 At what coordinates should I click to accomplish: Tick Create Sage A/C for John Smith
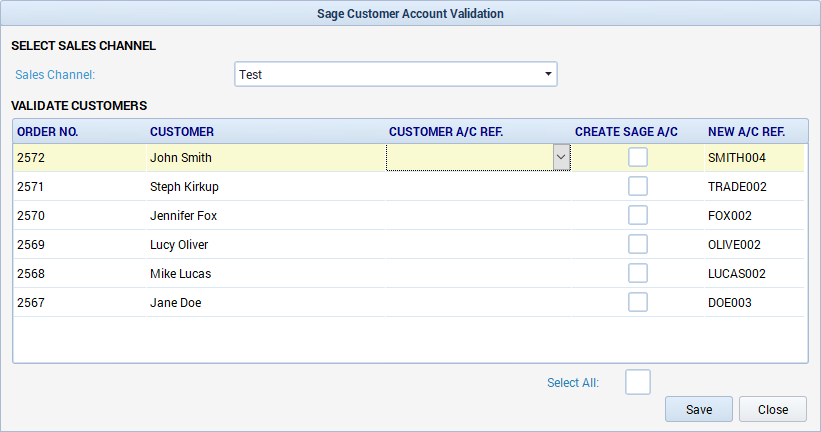(x=638, y=157)
